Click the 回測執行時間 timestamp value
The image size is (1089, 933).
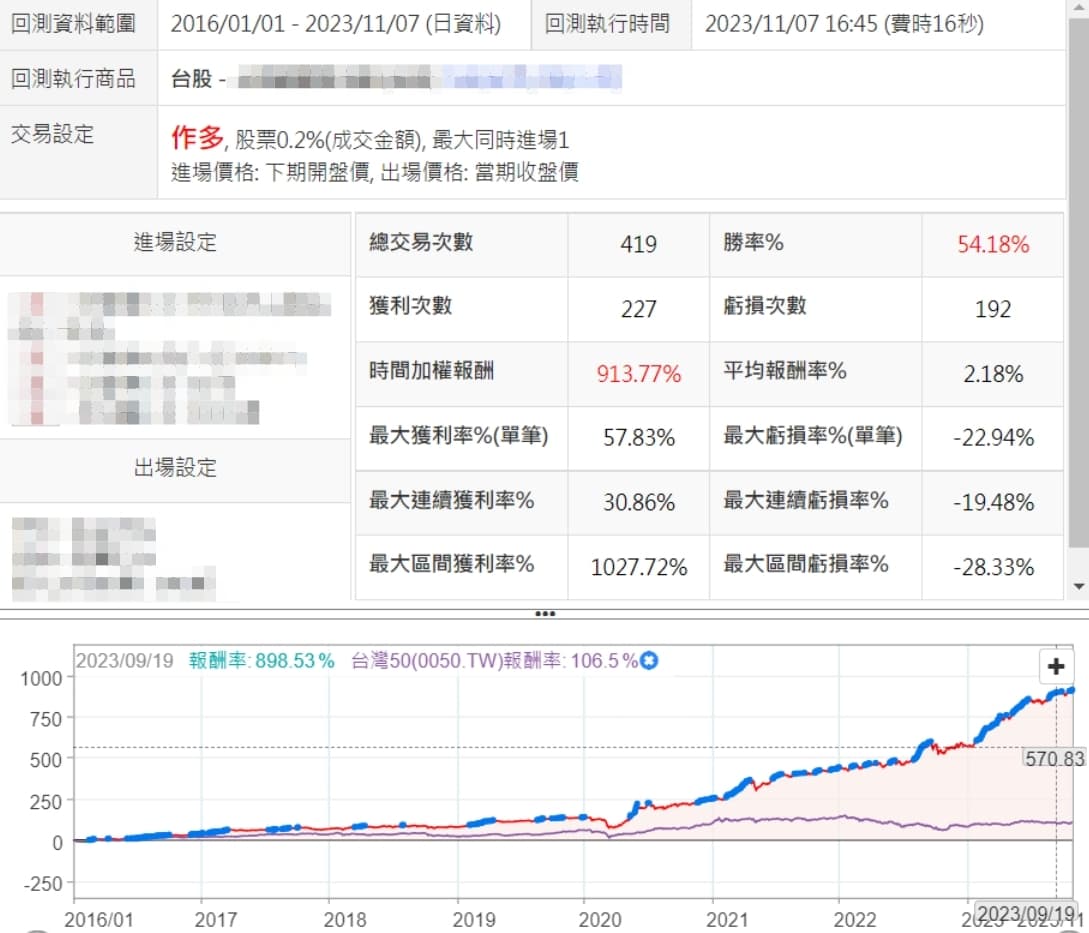pyautogui.click(x=844, y=24)
